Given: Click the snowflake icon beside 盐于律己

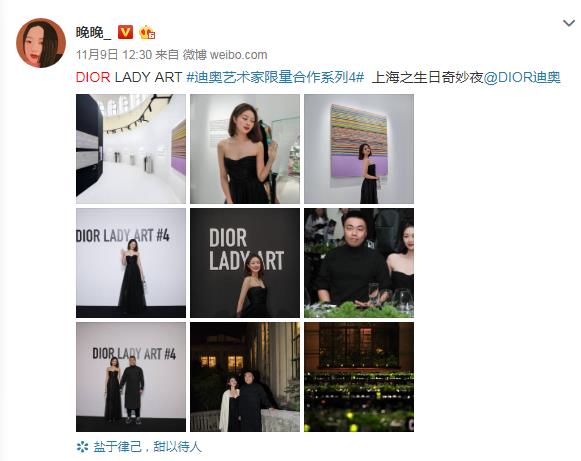Looking at the screenshot, I should pyautogui.click(x=82, y=447).
